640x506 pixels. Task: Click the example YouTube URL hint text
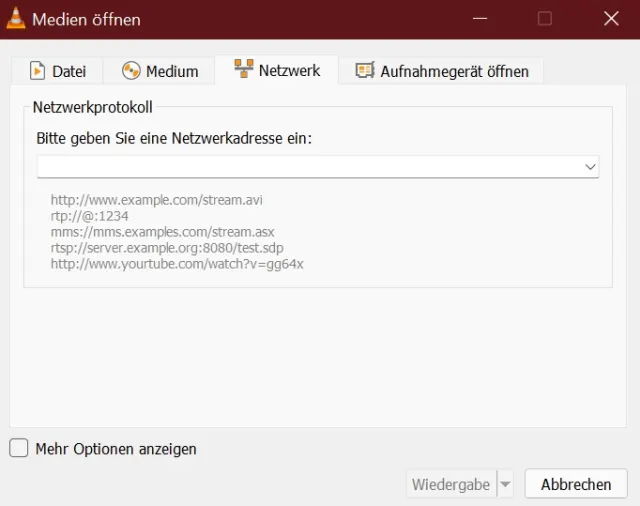(177, 264)
